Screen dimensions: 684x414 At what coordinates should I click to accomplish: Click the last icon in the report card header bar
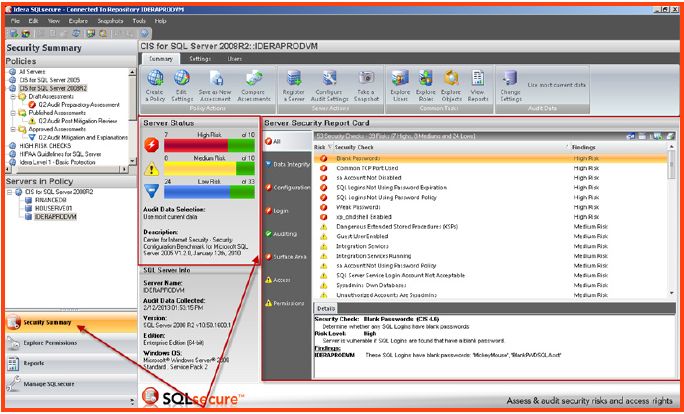670,136
